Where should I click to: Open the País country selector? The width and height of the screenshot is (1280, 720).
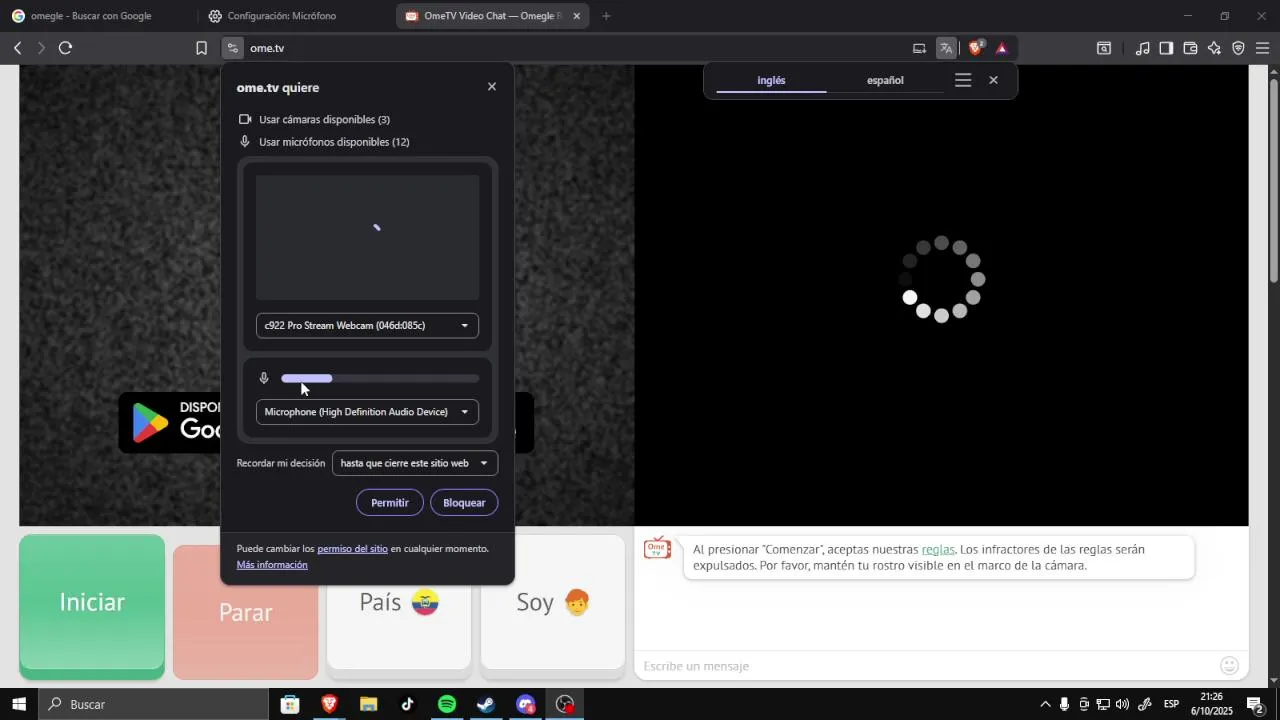tap(399, 602)
